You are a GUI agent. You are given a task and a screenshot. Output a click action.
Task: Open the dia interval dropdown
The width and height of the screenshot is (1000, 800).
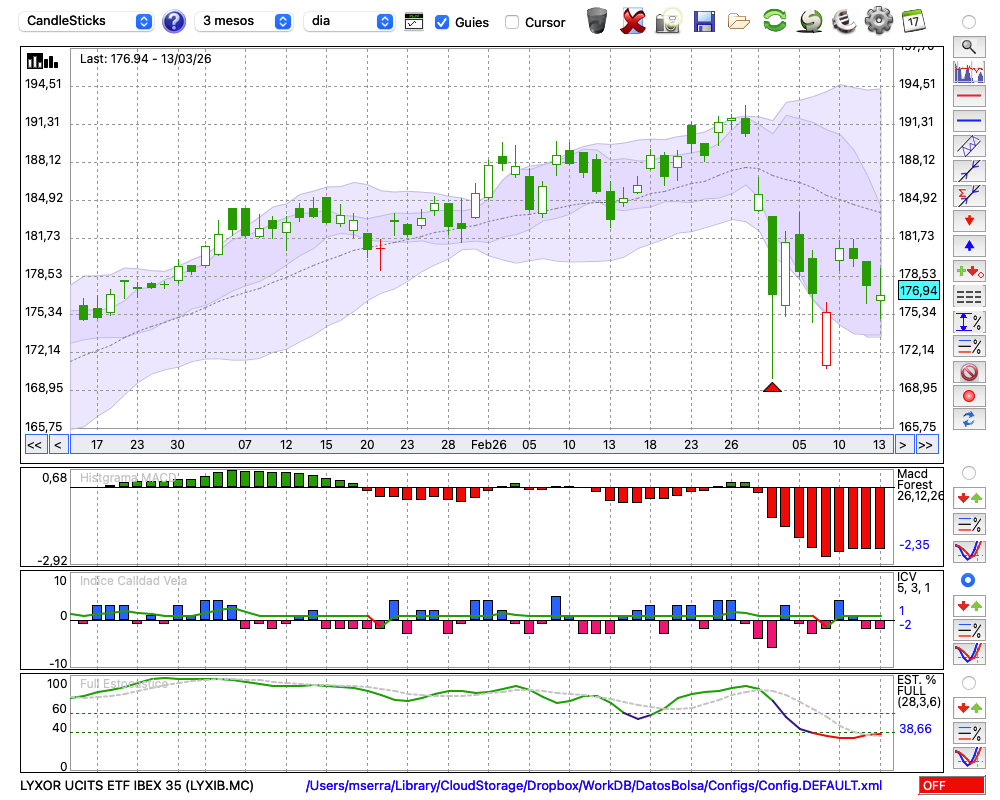(349, 21)
